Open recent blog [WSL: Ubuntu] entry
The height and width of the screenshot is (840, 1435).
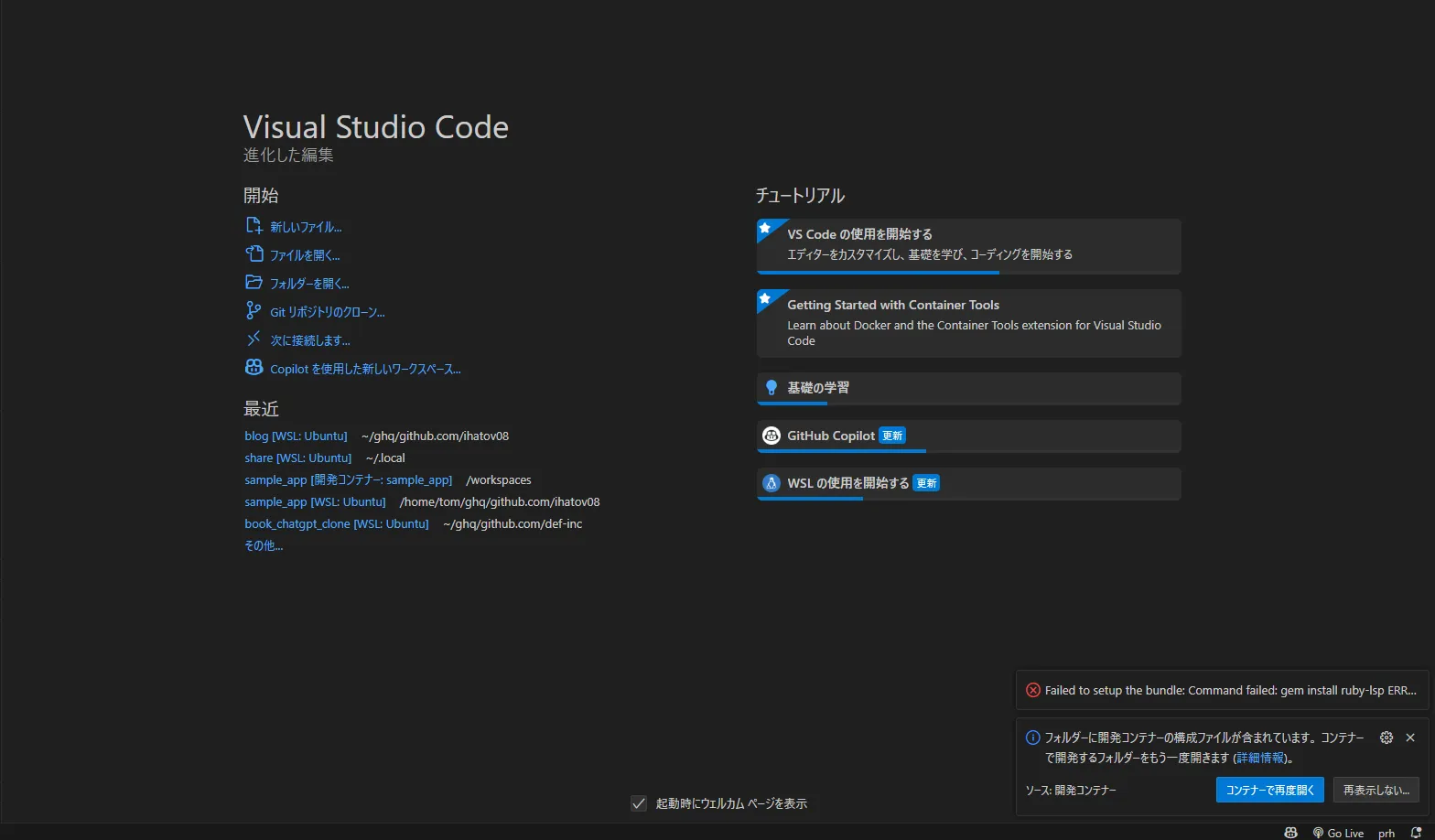(296, 436)
